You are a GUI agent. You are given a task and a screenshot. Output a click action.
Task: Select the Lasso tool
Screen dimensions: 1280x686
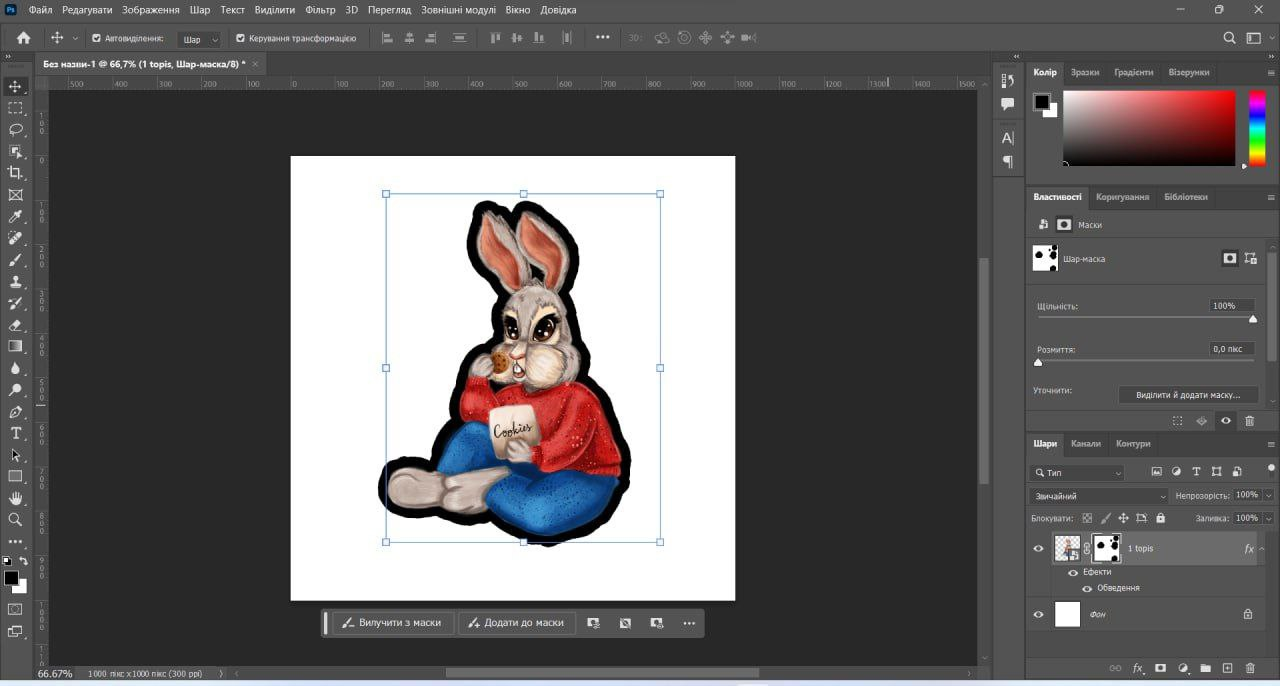coord(15,130)
